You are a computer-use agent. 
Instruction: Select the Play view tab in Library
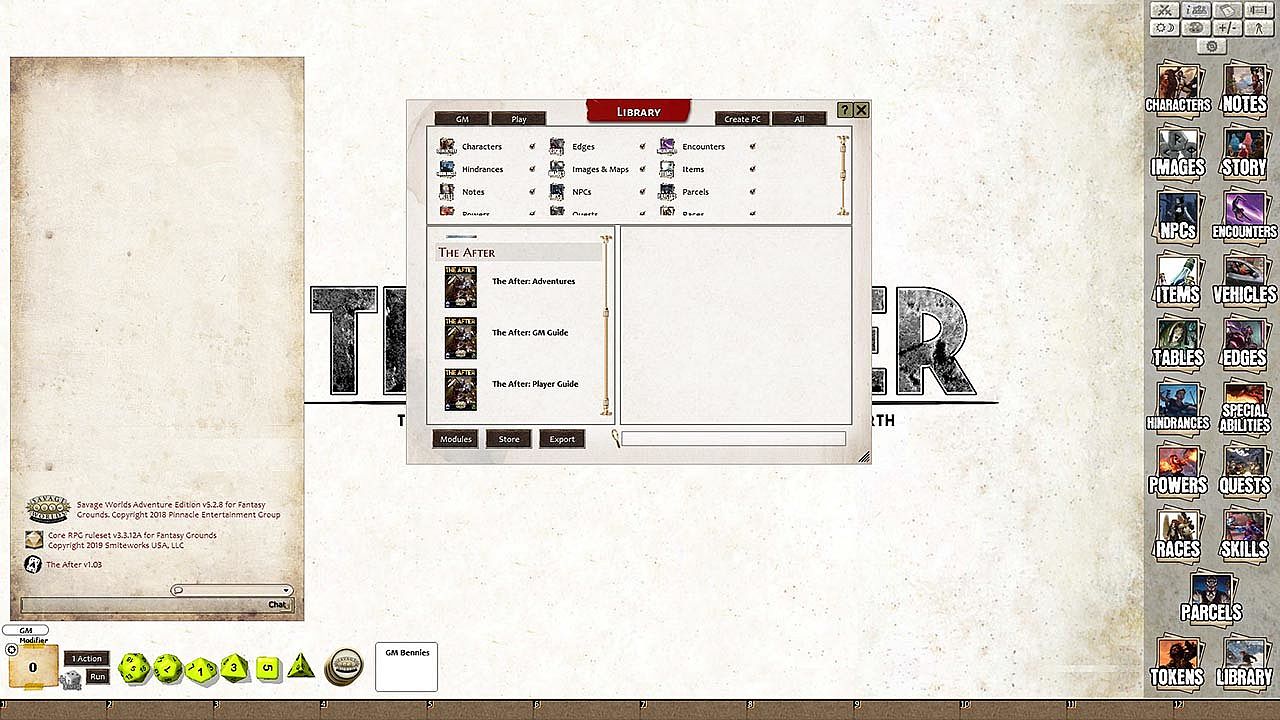pyautogui.click(x=519, y=119)
